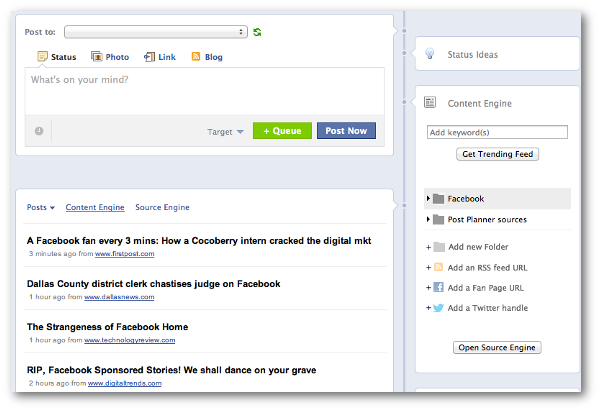Open the Content Engine tab in feed
600x411 pixels.
[x=95, y=207]
